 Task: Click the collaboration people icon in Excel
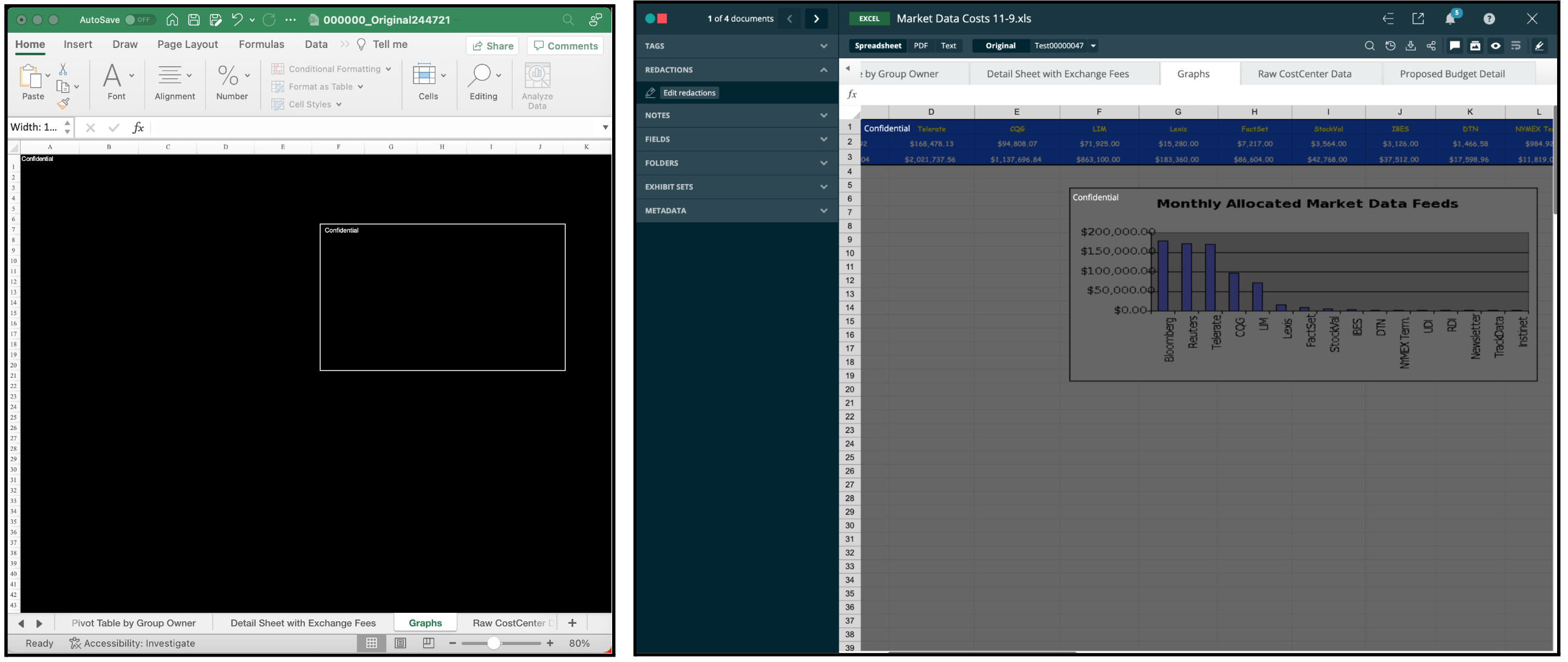[x=595, y=19]
